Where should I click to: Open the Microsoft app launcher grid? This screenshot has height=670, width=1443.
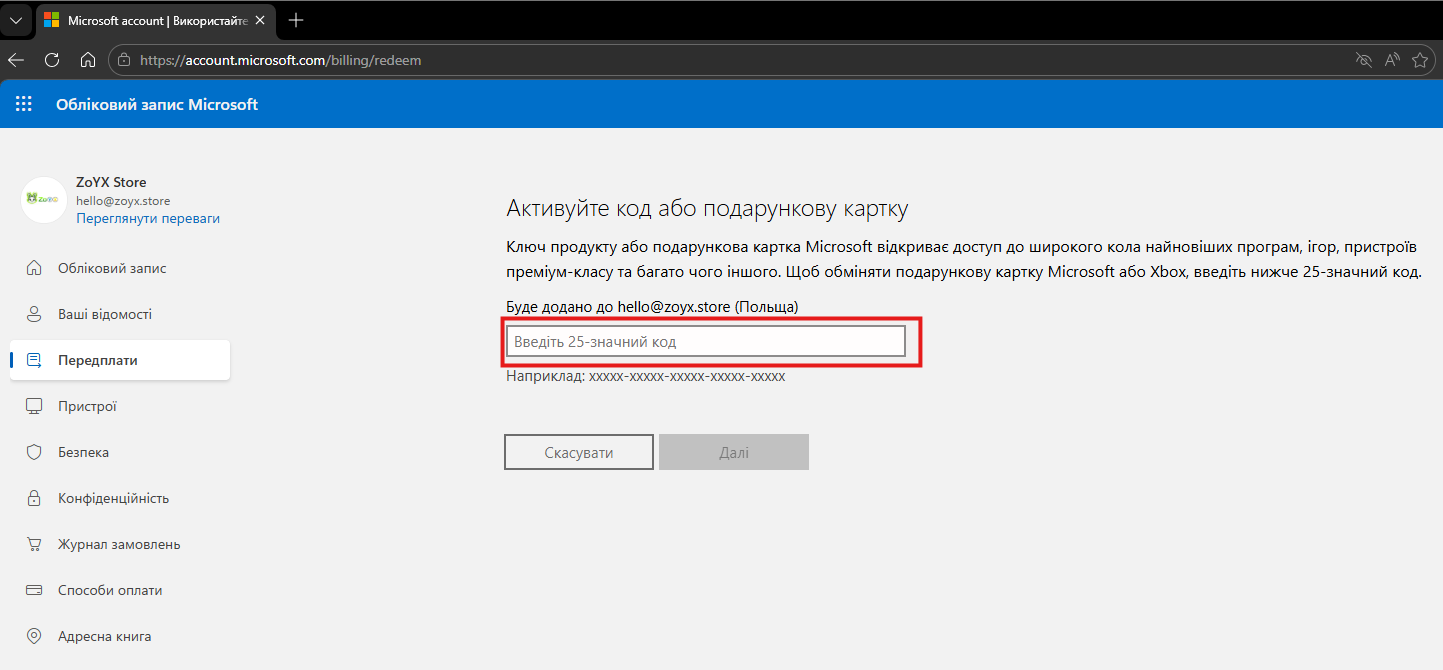coord(24,104)
